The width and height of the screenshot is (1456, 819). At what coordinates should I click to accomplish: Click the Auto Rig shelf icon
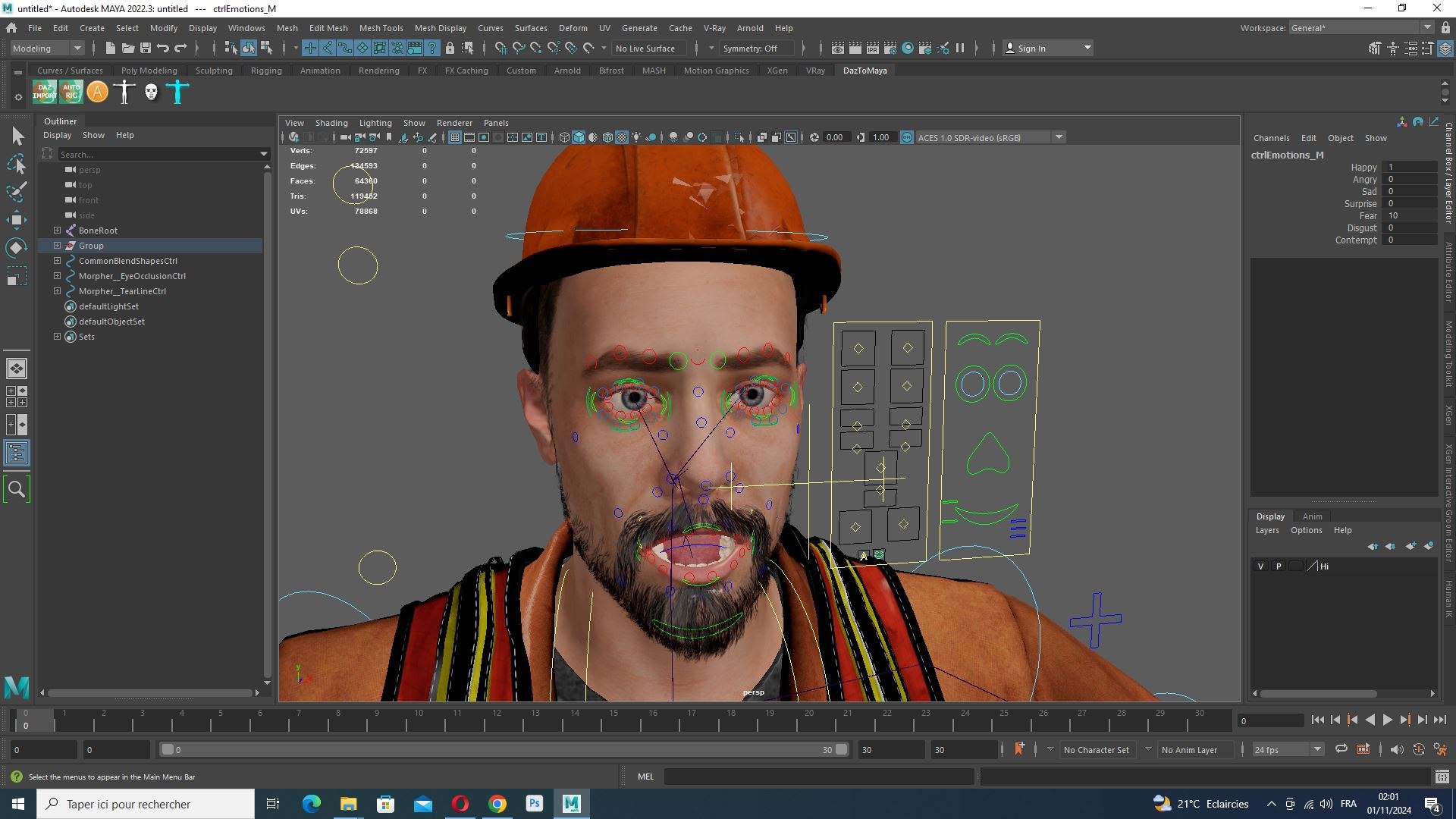(x=71, y=92)
